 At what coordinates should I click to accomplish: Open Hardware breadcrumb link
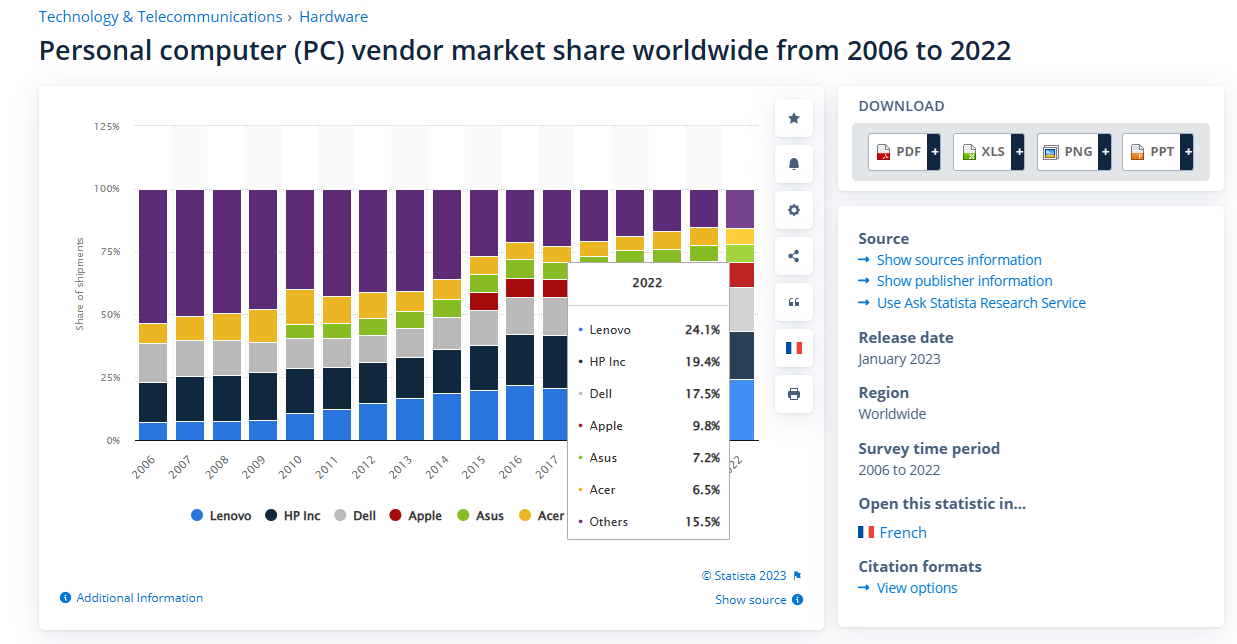tap(333, 17)
